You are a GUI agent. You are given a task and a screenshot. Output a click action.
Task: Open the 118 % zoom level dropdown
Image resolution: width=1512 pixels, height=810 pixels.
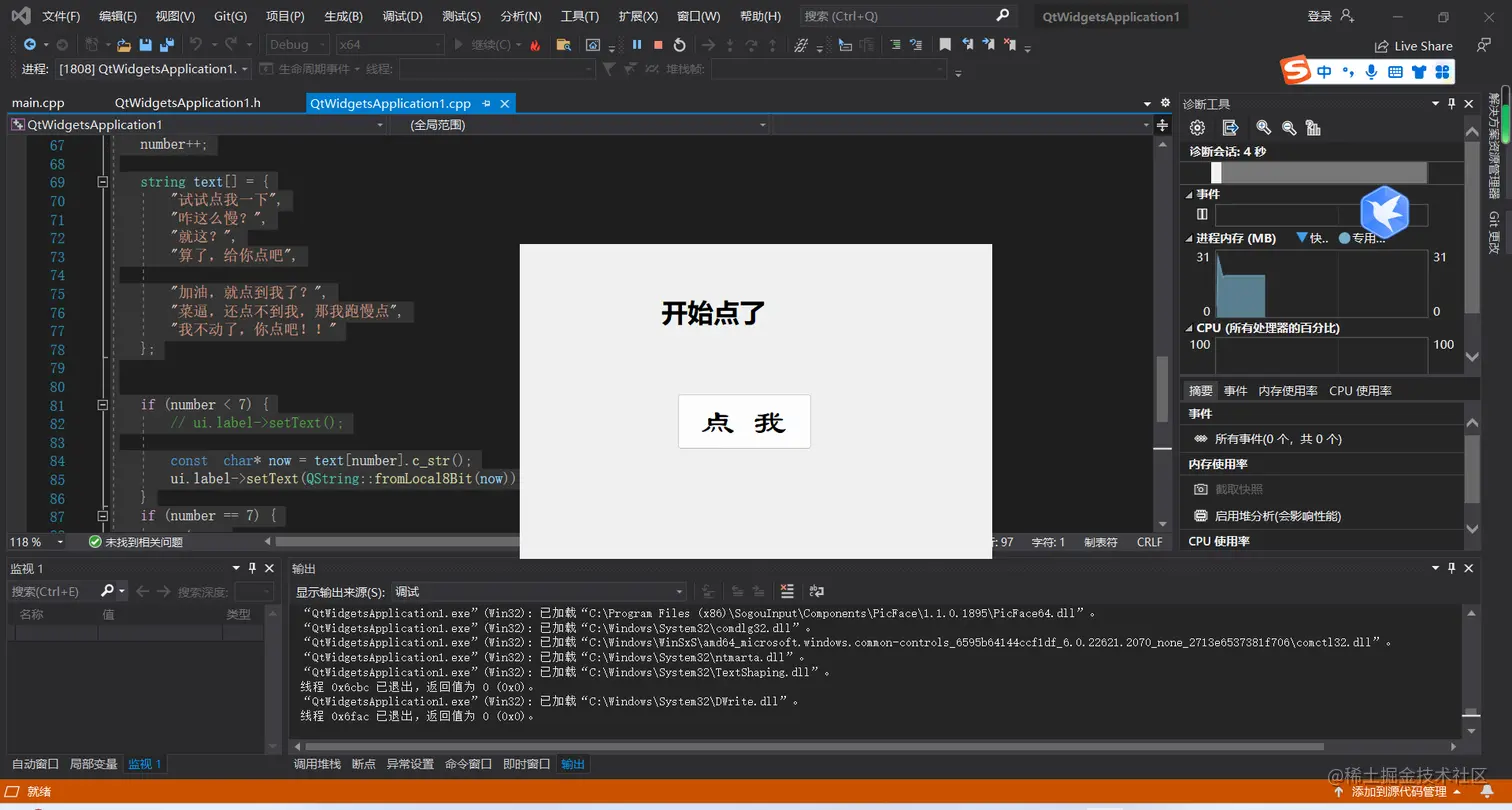tap(36, 542)
